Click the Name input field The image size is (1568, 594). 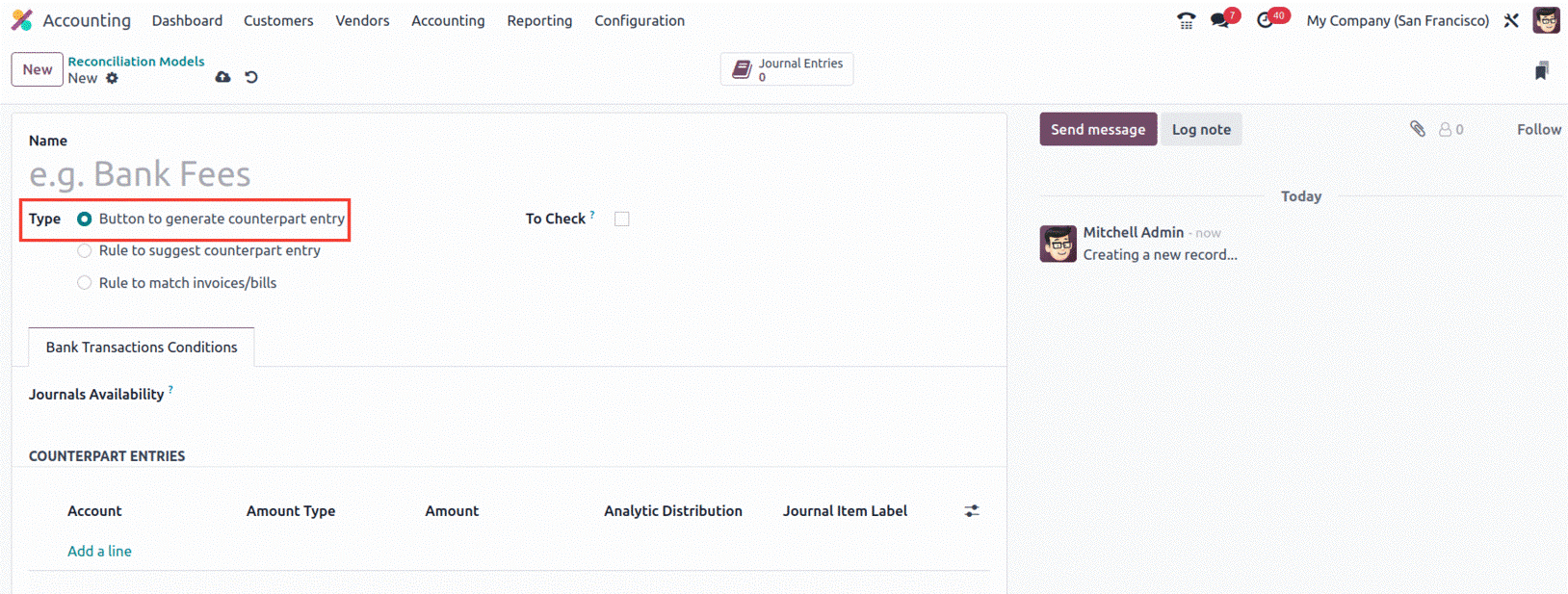pos(509,174)
